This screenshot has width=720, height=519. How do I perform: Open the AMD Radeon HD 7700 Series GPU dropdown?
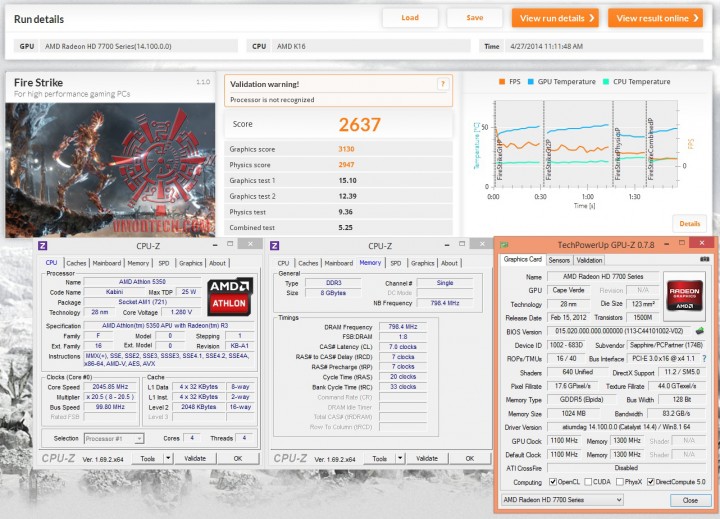click(x=562, y=500)
